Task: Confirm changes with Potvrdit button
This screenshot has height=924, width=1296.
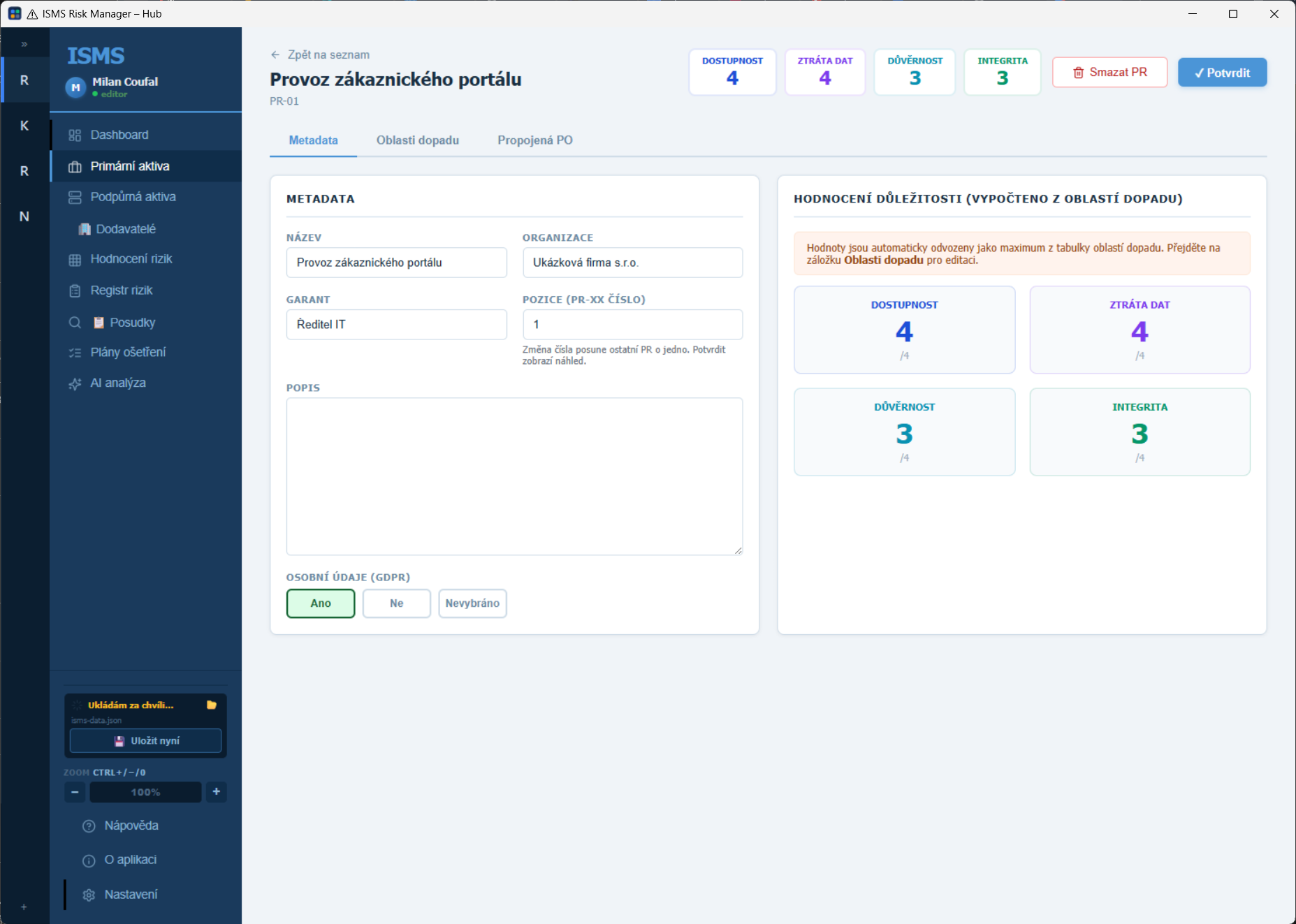Action: pyautogui.click(x=1222, y=73)
